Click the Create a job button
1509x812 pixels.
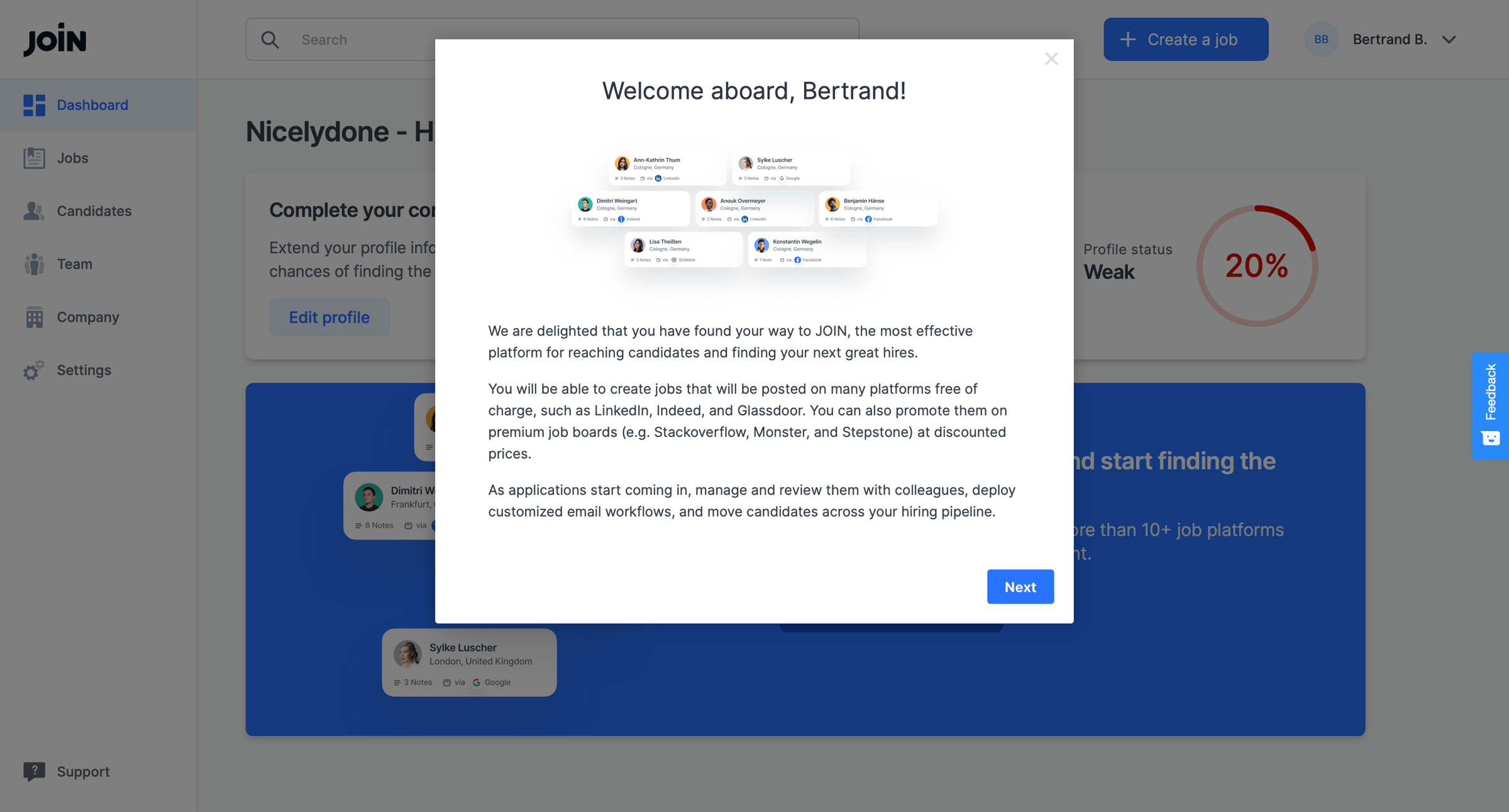(x=1186, y=40)
